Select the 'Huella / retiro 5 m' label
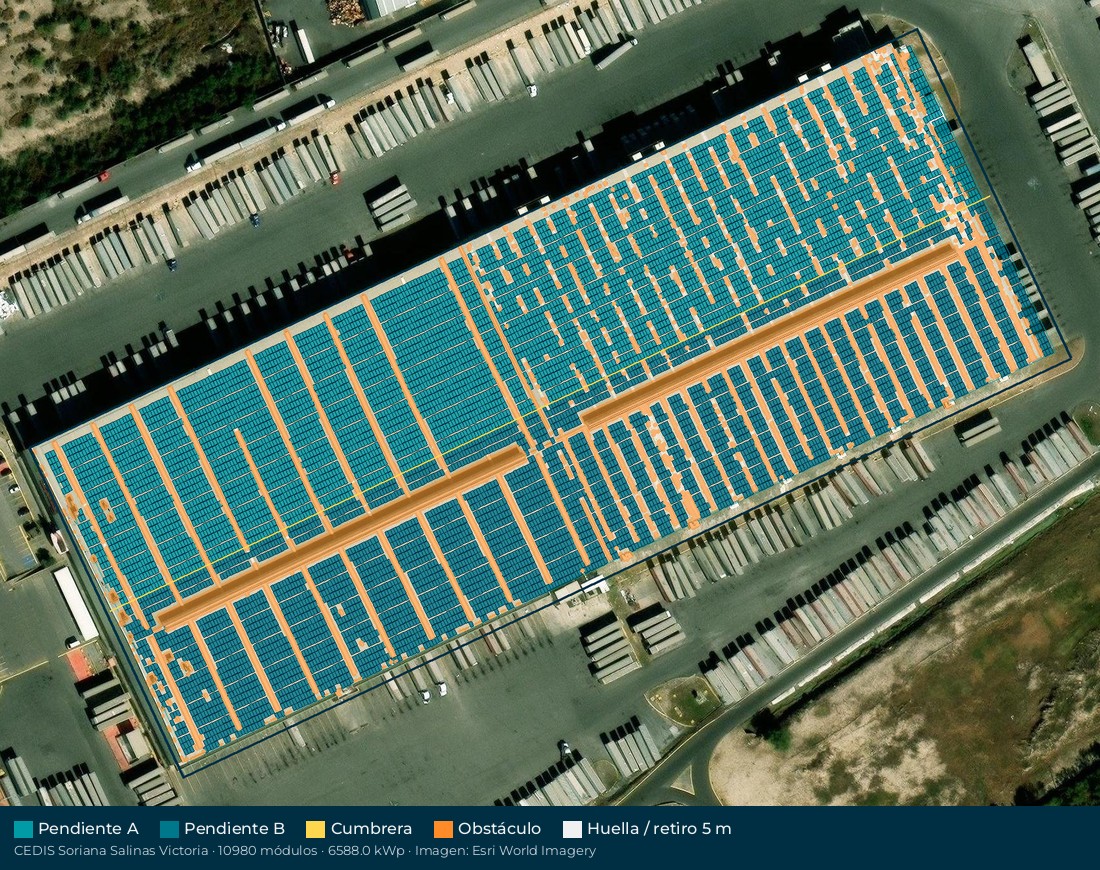This screenshot has height=870, width=1100. 659,829
